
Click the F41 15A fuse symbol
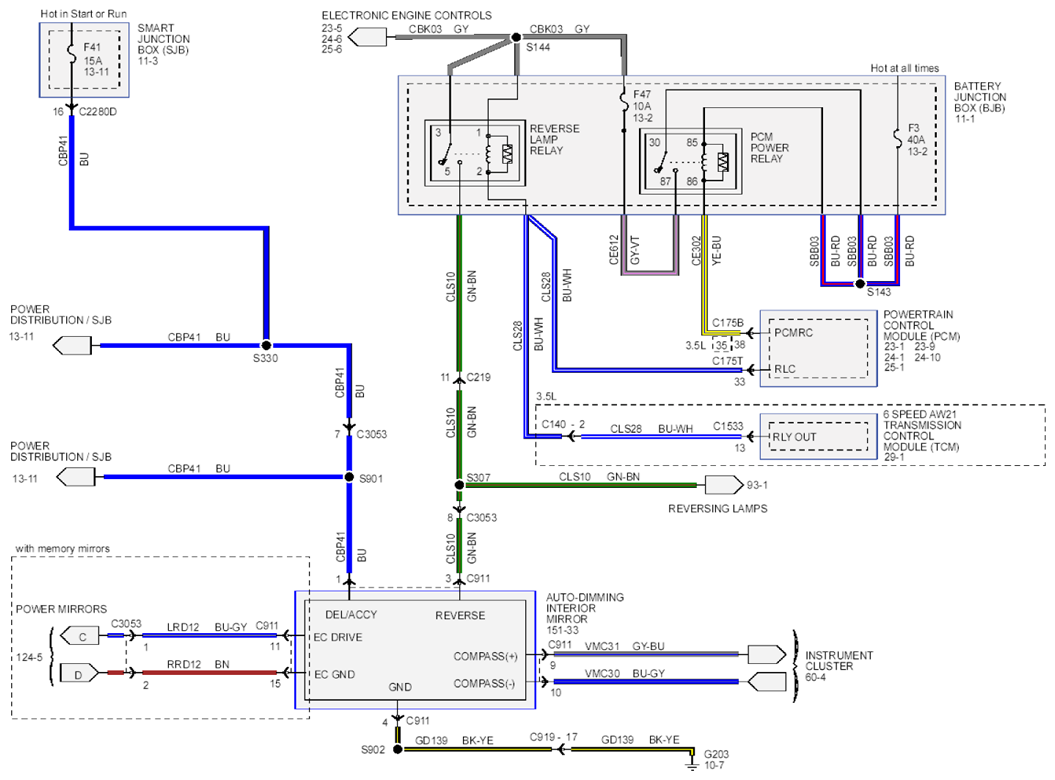(x=72, y=55)
